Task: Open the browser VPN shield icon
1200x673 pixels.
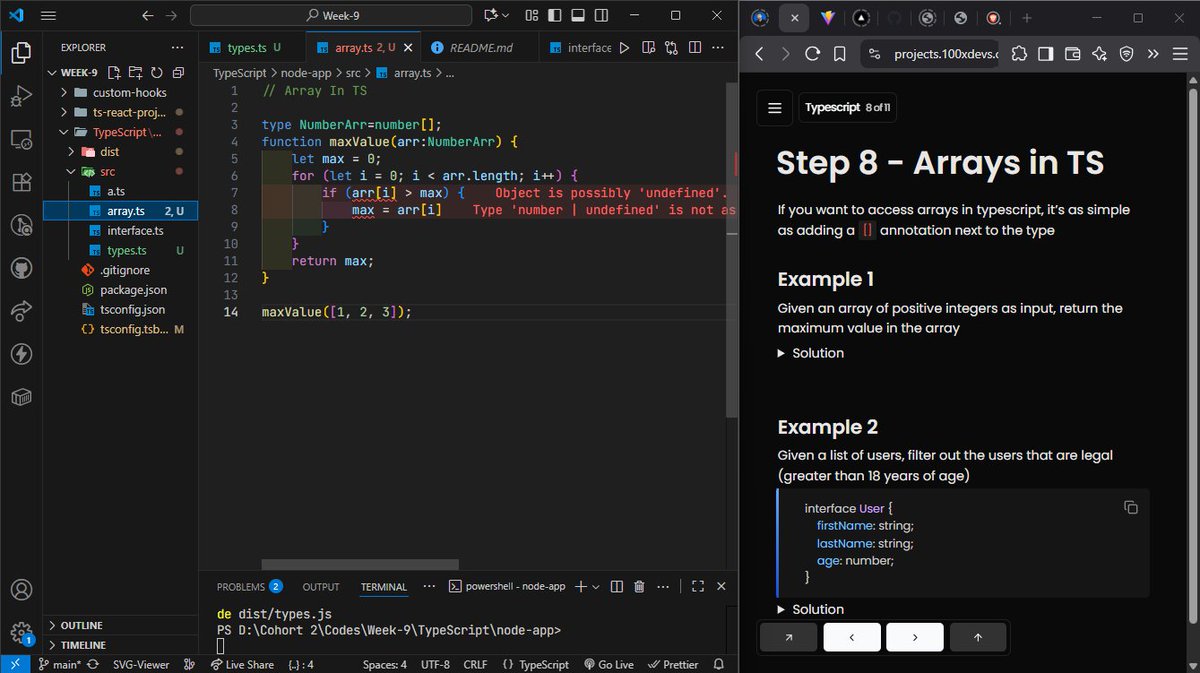Action: pyautogui.click(x=1126, y=54)
